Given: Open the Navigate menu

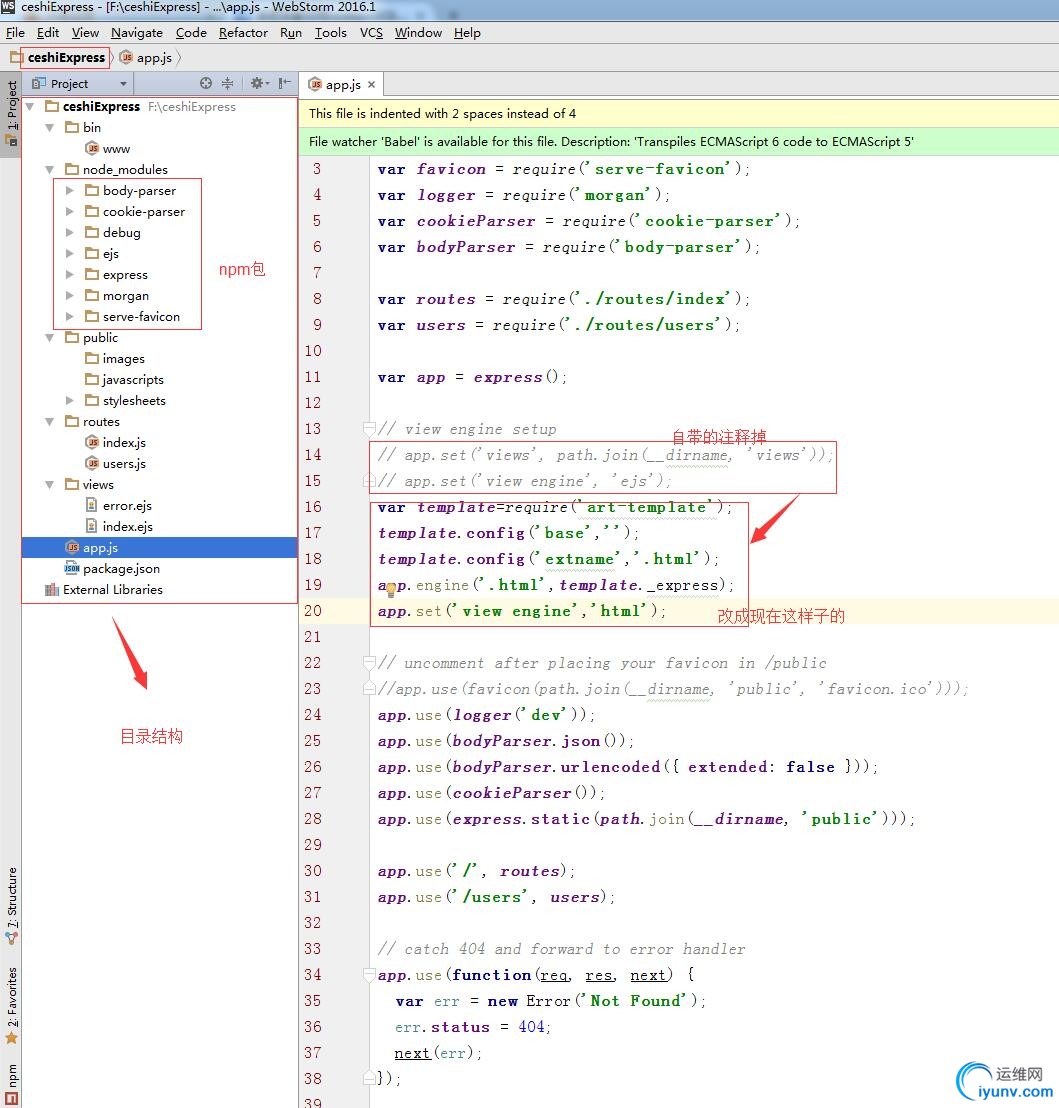Looking at the screenshot, I should [136, 33].
